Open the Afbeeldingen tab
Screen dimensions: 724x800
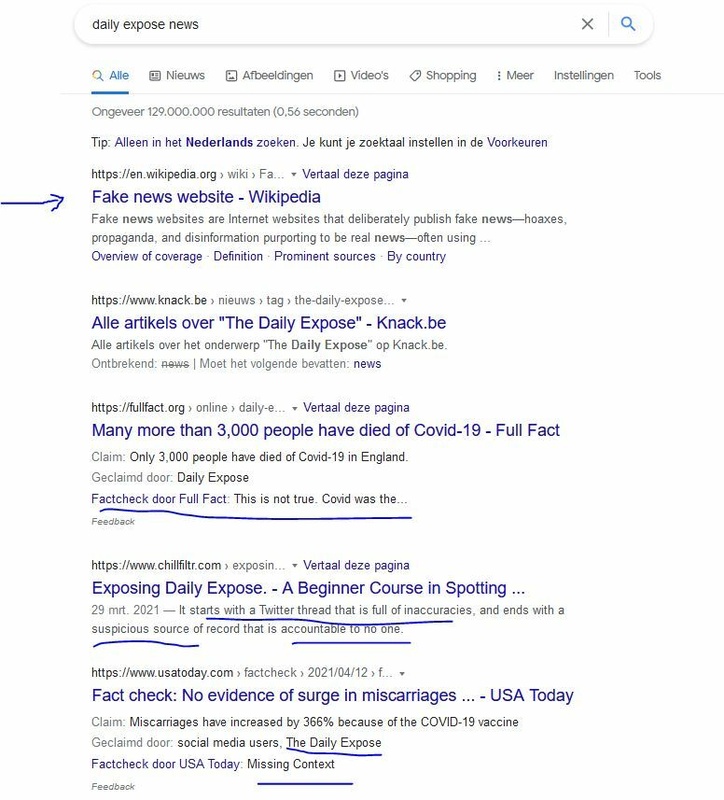(x=269, y=76)
